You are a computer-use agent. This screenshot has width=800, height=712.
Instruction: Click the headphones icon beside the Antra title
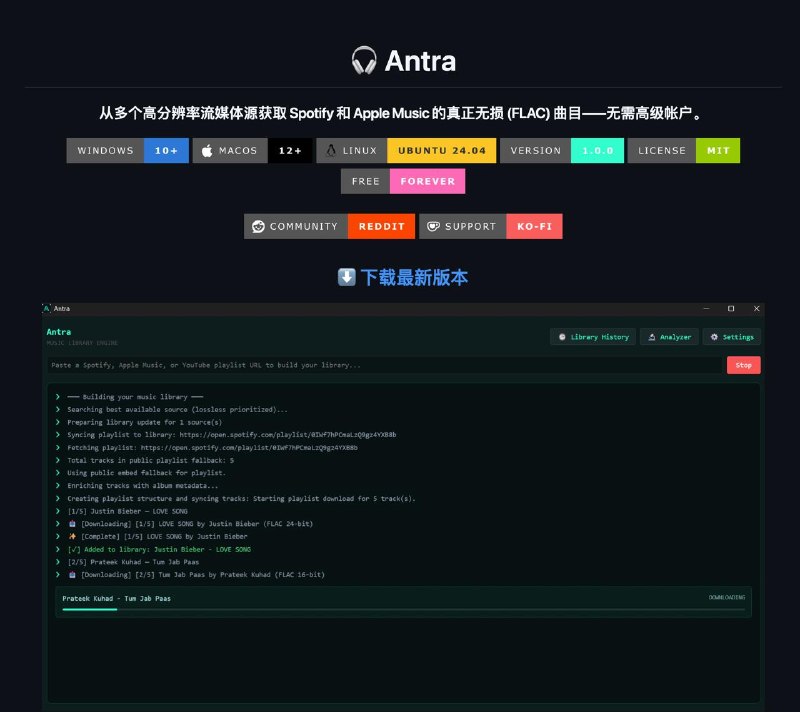[x=364, y=61]
